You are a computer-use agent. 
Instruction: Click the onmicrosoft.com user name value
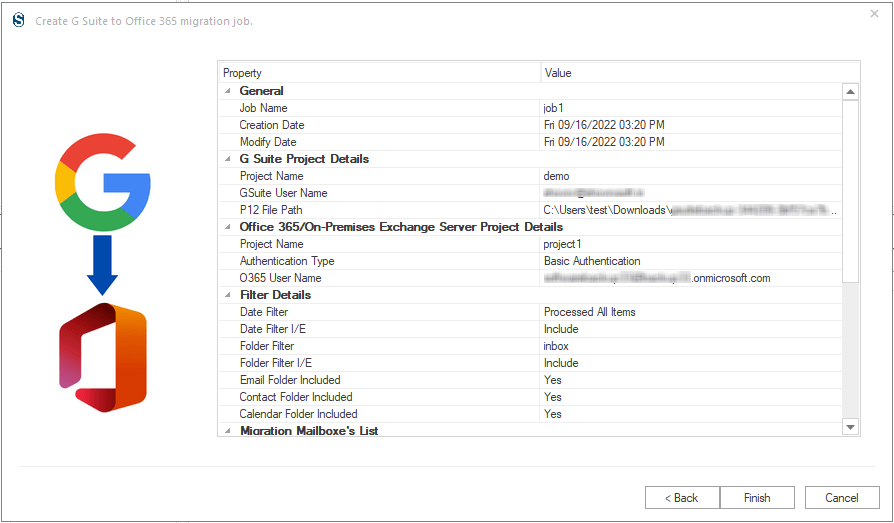[x=690, y=278]
